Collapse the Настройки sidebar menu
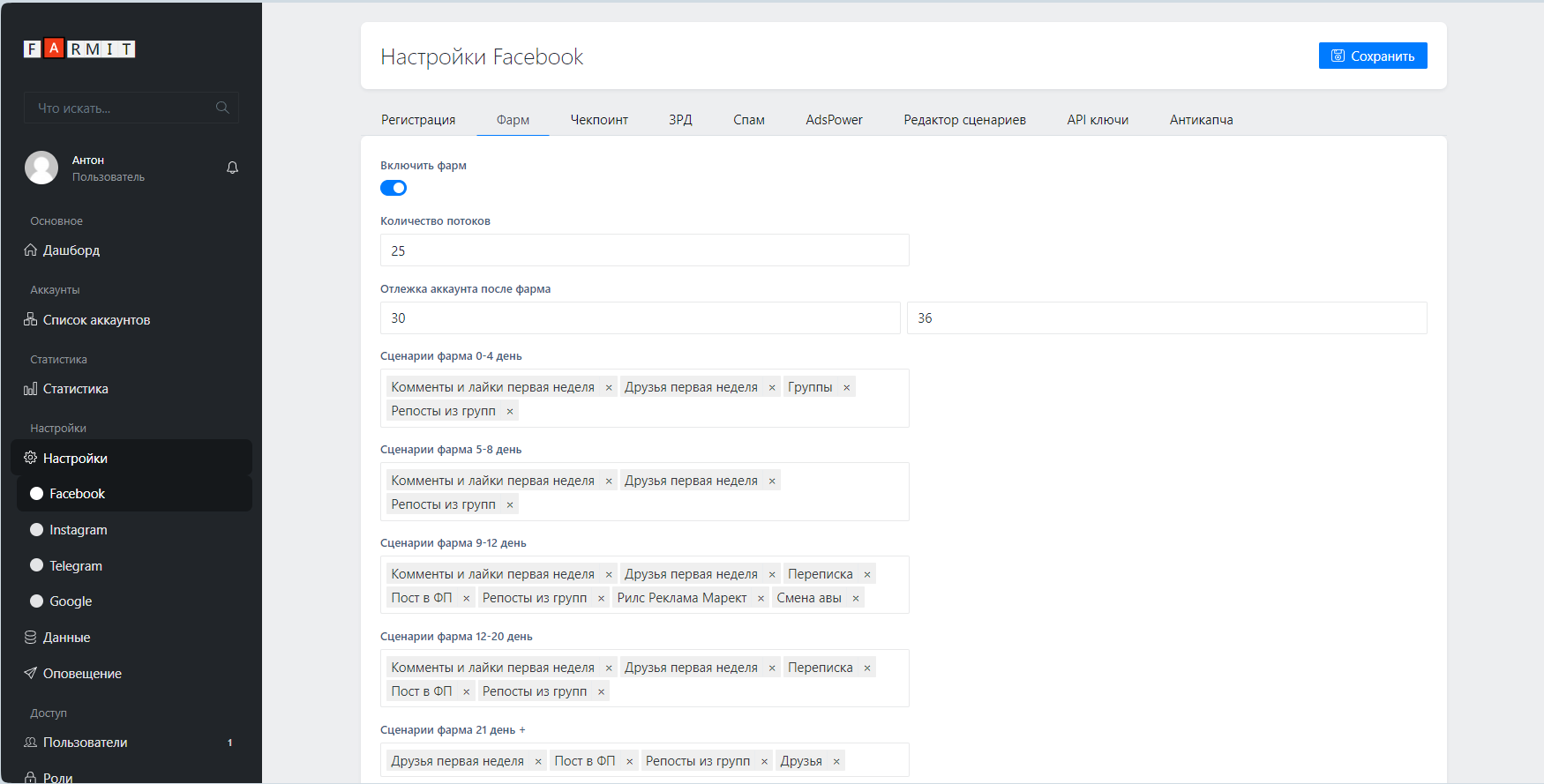Image resolution: width=1544 pixels, height=784 pixels. (75, 459)
